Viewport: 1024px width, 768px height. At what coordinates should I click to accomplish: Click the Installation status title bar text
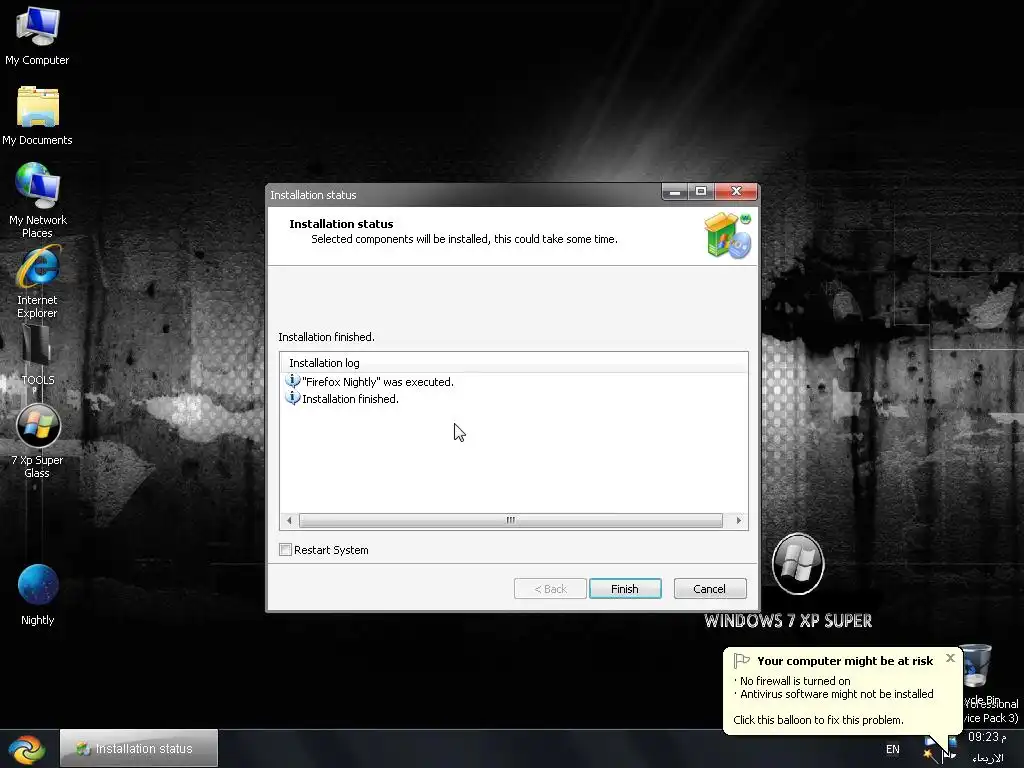tap(313, 195)
